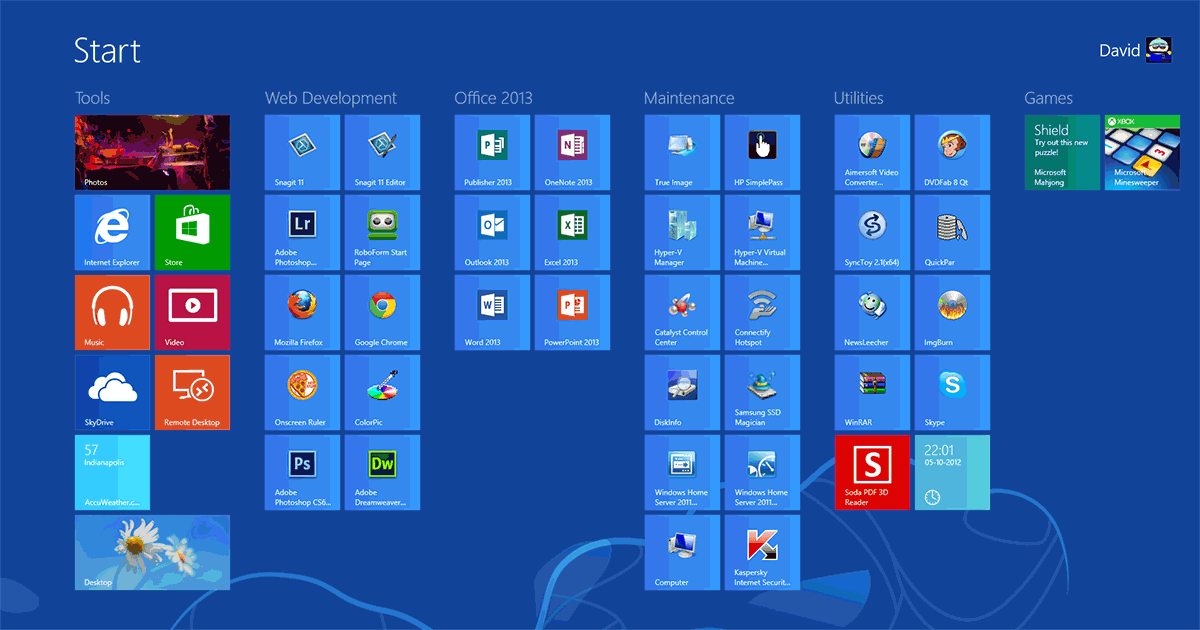Open the Computer tile

click(x=682, y=552)
